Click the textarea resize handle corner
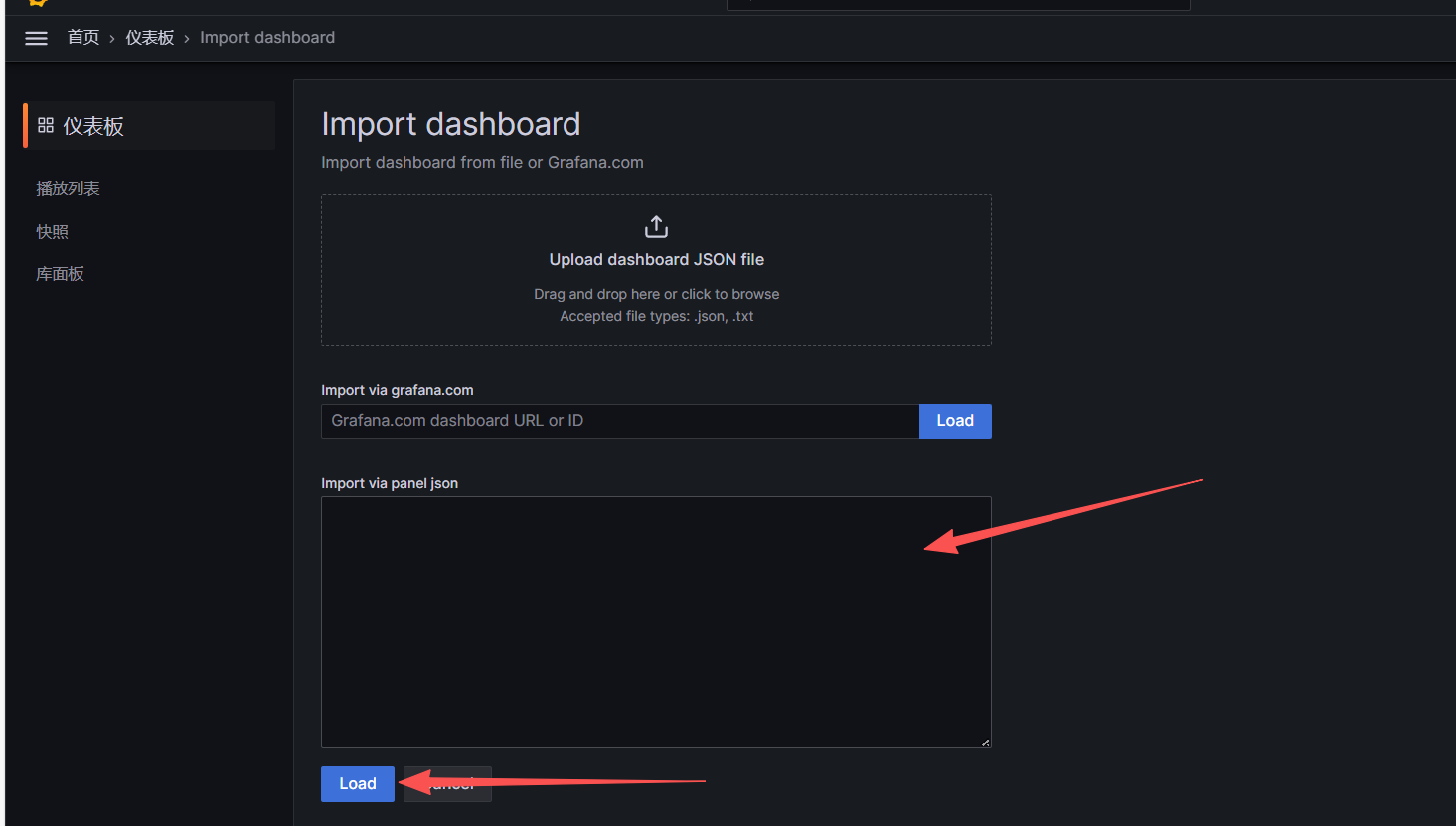The image size is (1456, 826). click(985, 742)
